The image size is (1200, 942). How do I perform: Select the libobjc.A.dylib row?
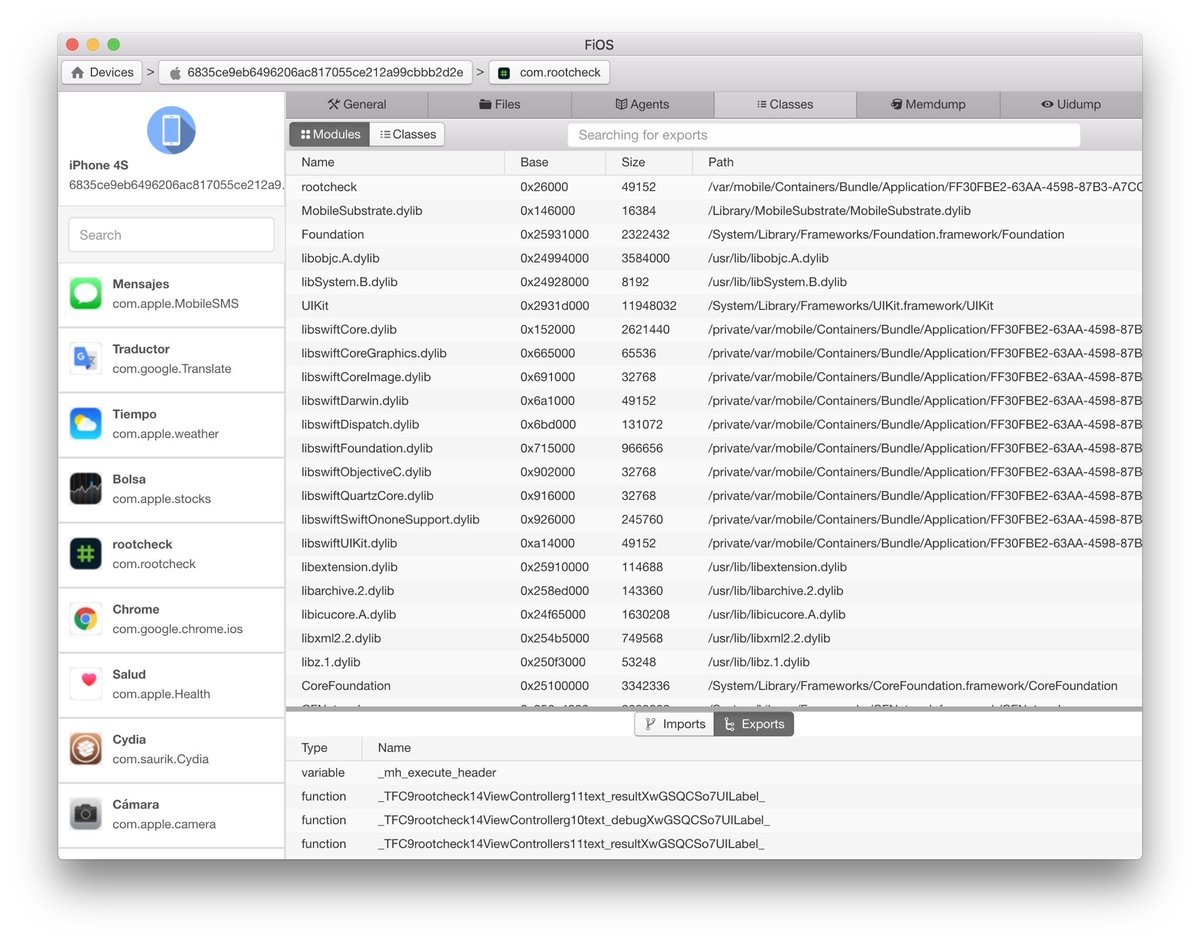point(714,258)
